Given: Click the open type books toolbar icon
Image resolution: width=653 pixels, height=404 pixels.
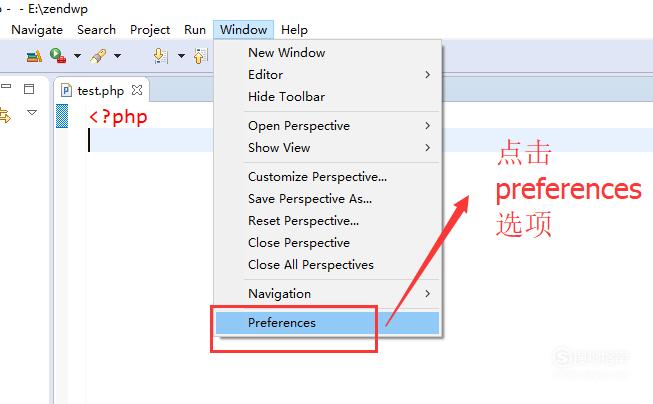Looking at the screenshot, I should point(34,56).
